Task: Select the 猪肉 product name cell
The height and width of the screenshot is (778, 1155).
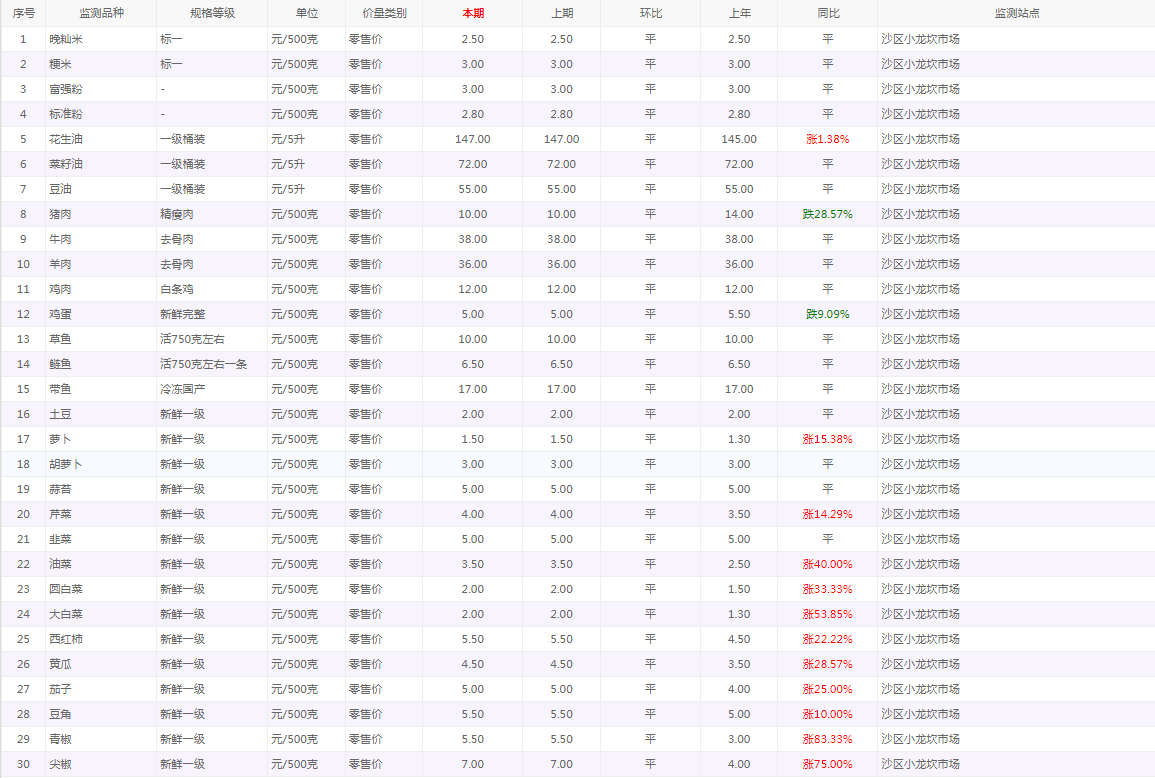Action: pos(60,214)
